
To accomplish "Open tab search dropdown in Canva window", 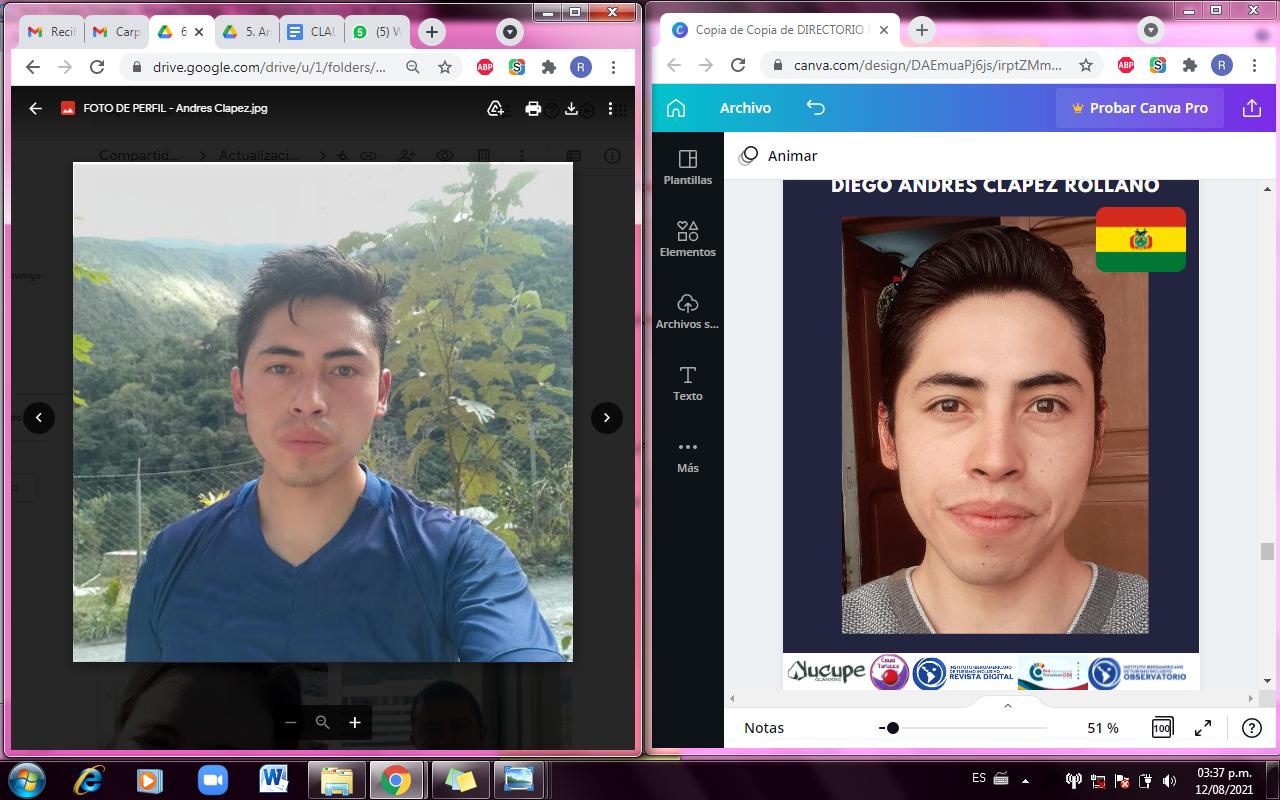I will coord(1151,30).
